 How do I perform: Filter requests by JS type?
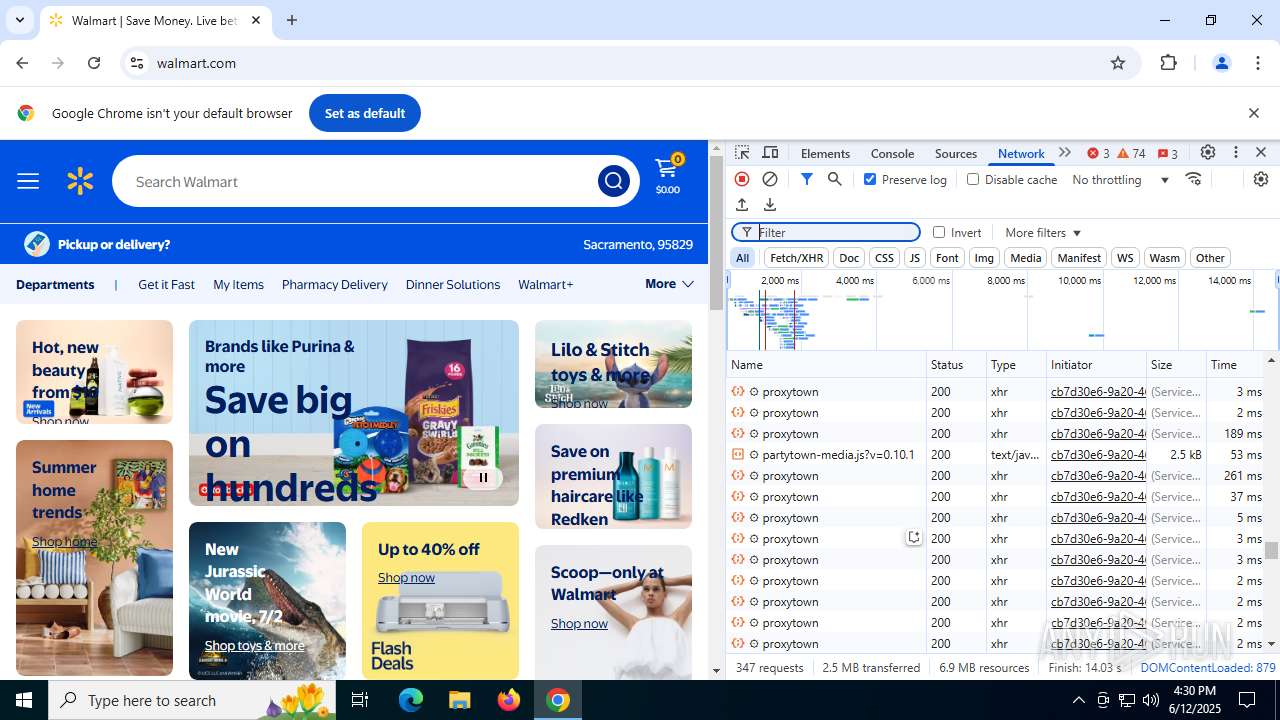click(x=914, y=258)
